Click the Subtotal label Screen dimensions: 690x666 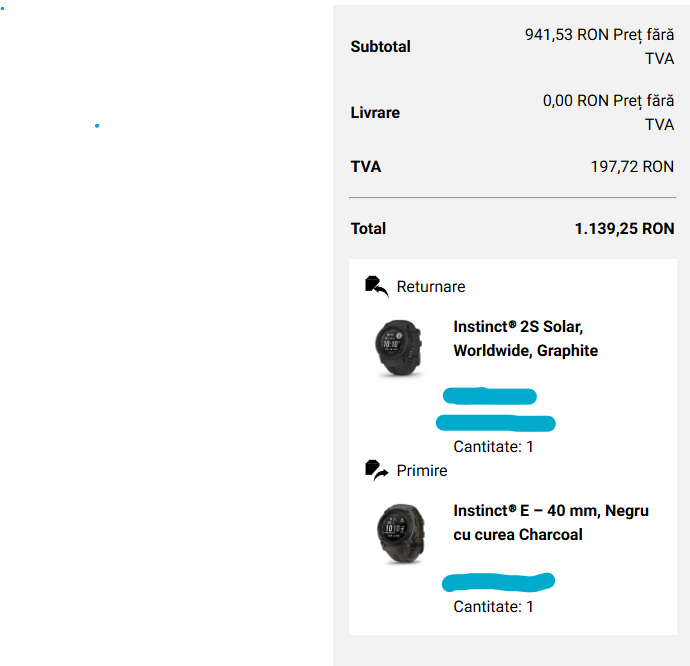click(x=380, y=47)
